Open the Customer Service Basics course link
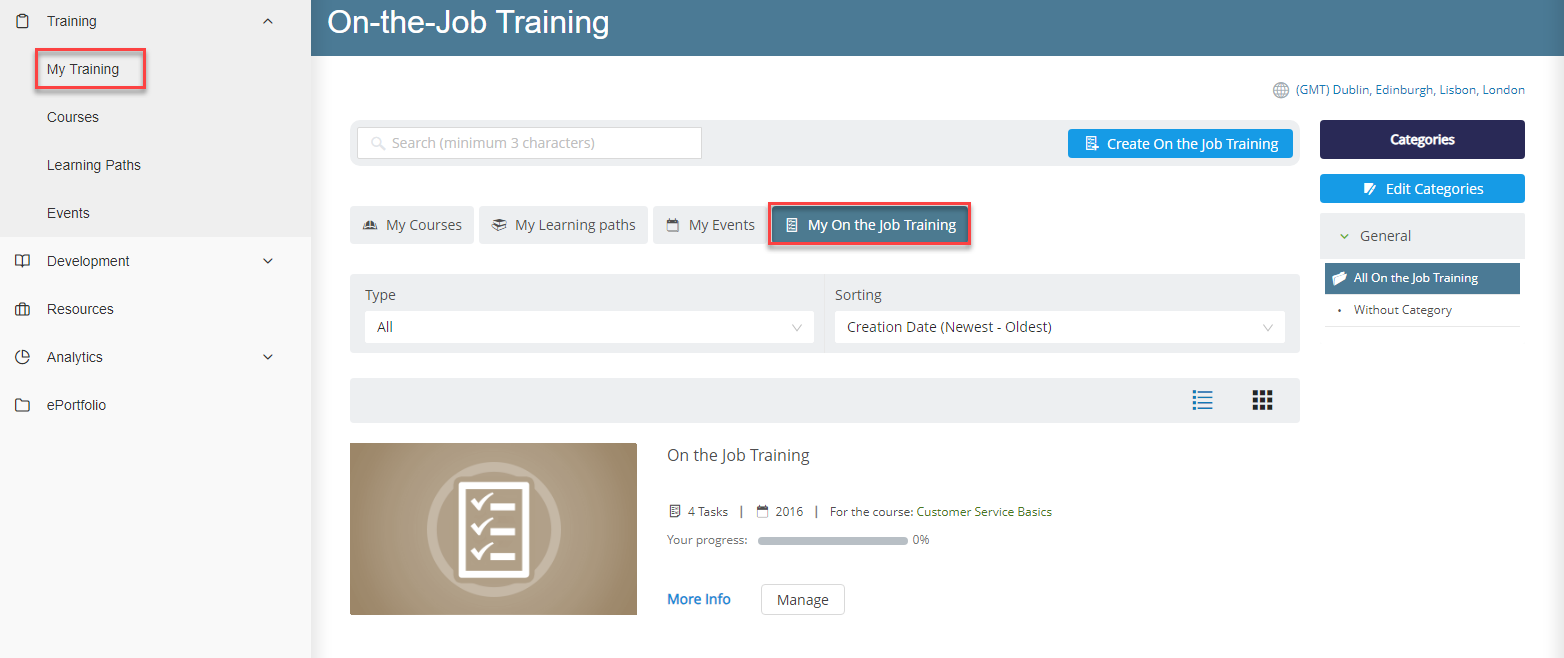Screen dimensions: 1564x658 click(984, 511)
